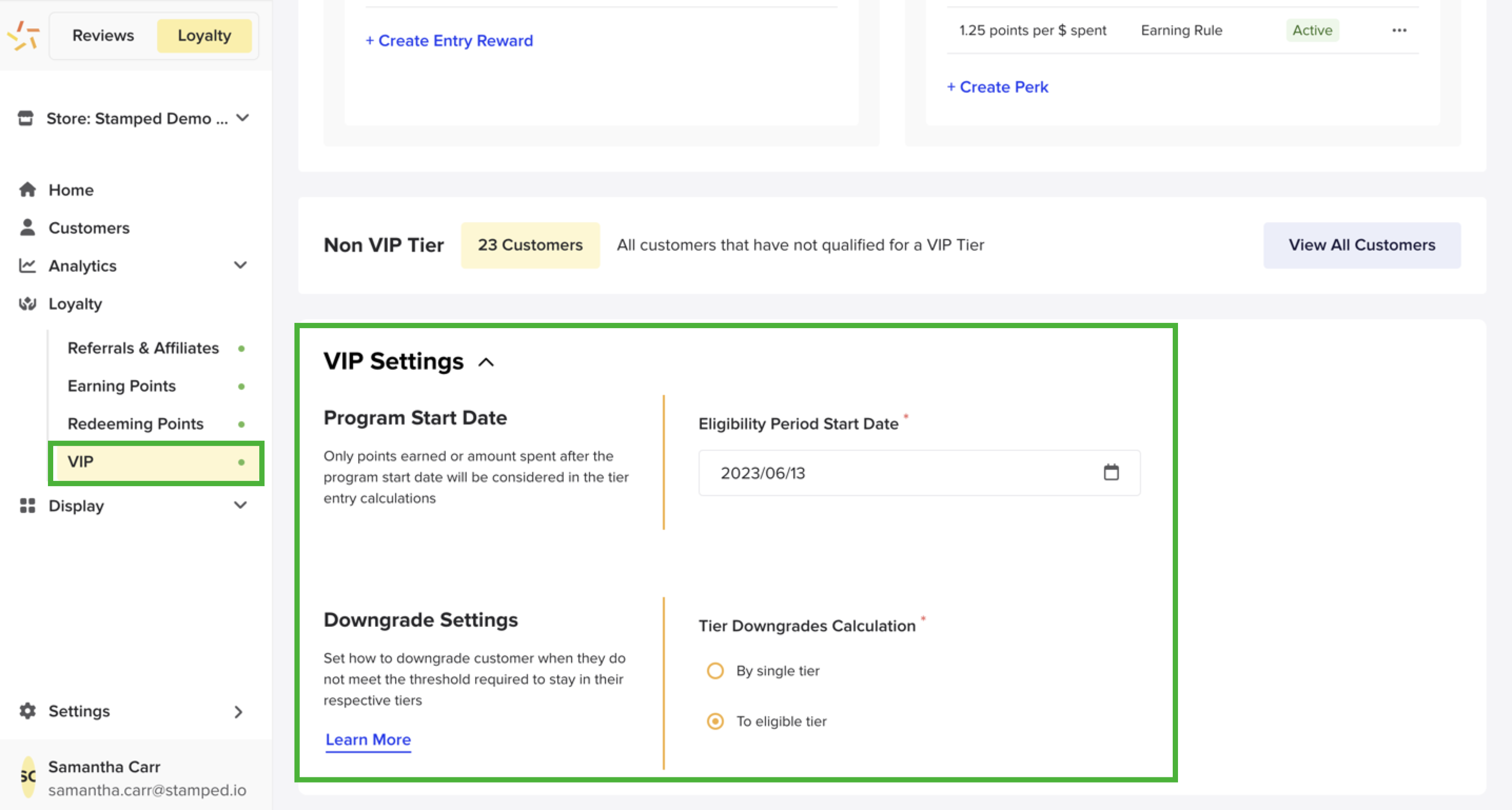The height and width of the screenshot is (810, 1512).
Task: Click the green status dot beside Earning Points
Action: tap(241, 386)
